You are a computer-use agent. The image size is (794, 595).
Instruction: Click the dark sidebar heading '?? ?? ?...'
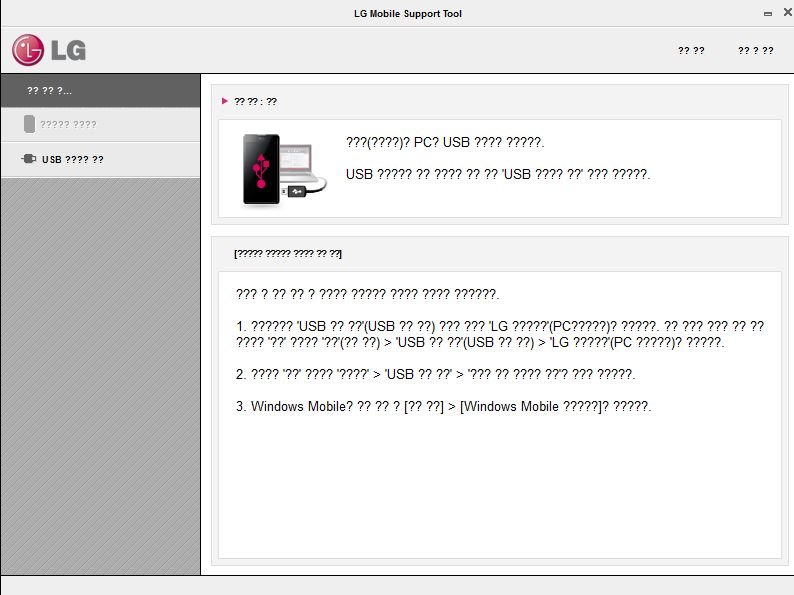point(100,91)
